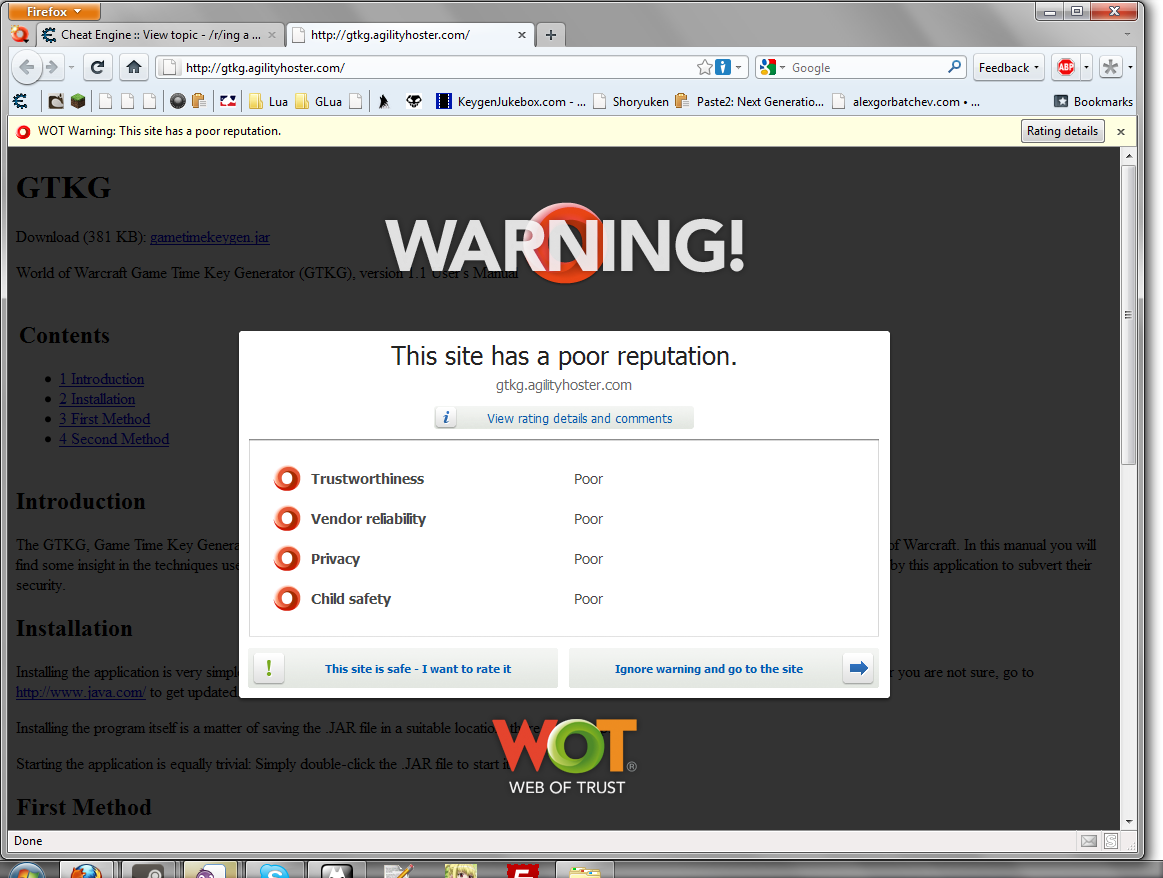
Task: Go back to the previous page
Action: 27,67
